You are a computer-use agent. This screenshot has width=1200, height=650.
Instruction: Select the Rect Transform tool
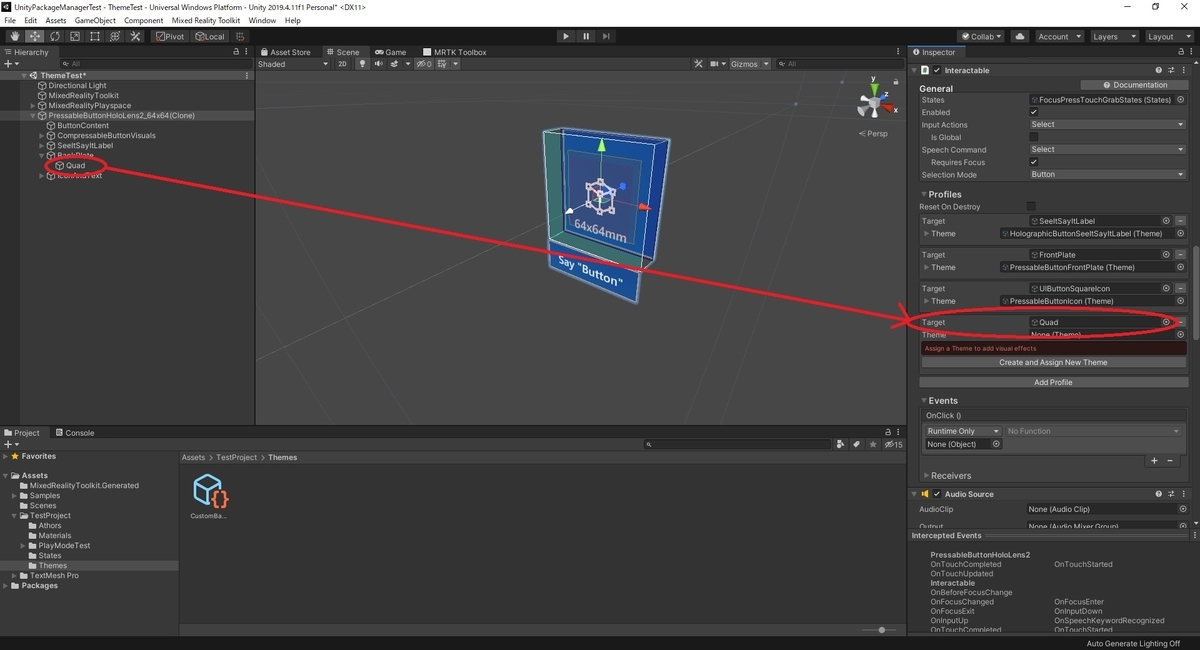pos(95,37)
